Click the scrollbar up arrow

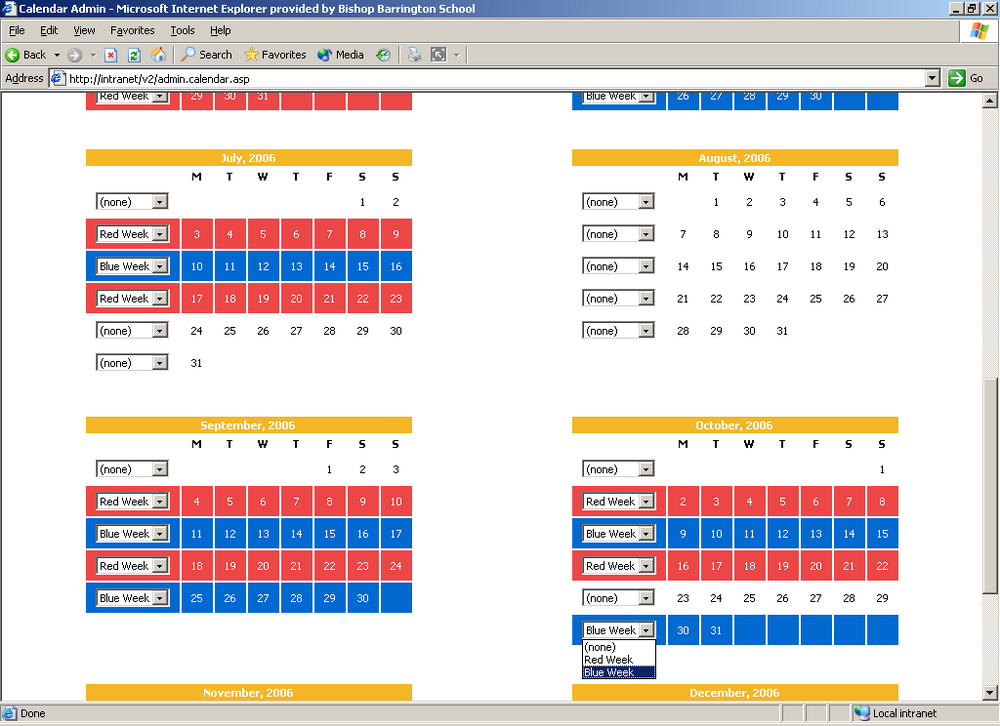tap(990, 100)
